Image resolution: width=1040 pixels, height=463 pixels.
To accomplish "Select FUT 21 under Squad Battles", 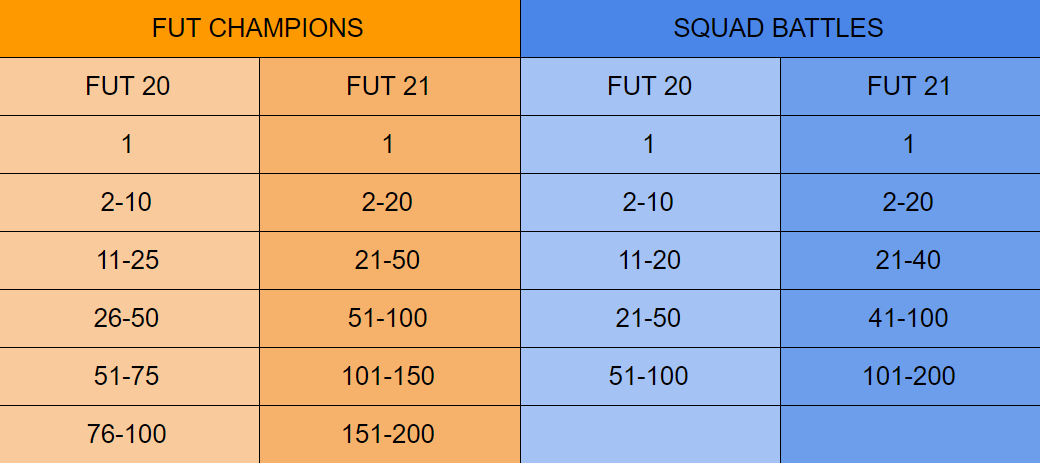I will (x=910, y=87).
